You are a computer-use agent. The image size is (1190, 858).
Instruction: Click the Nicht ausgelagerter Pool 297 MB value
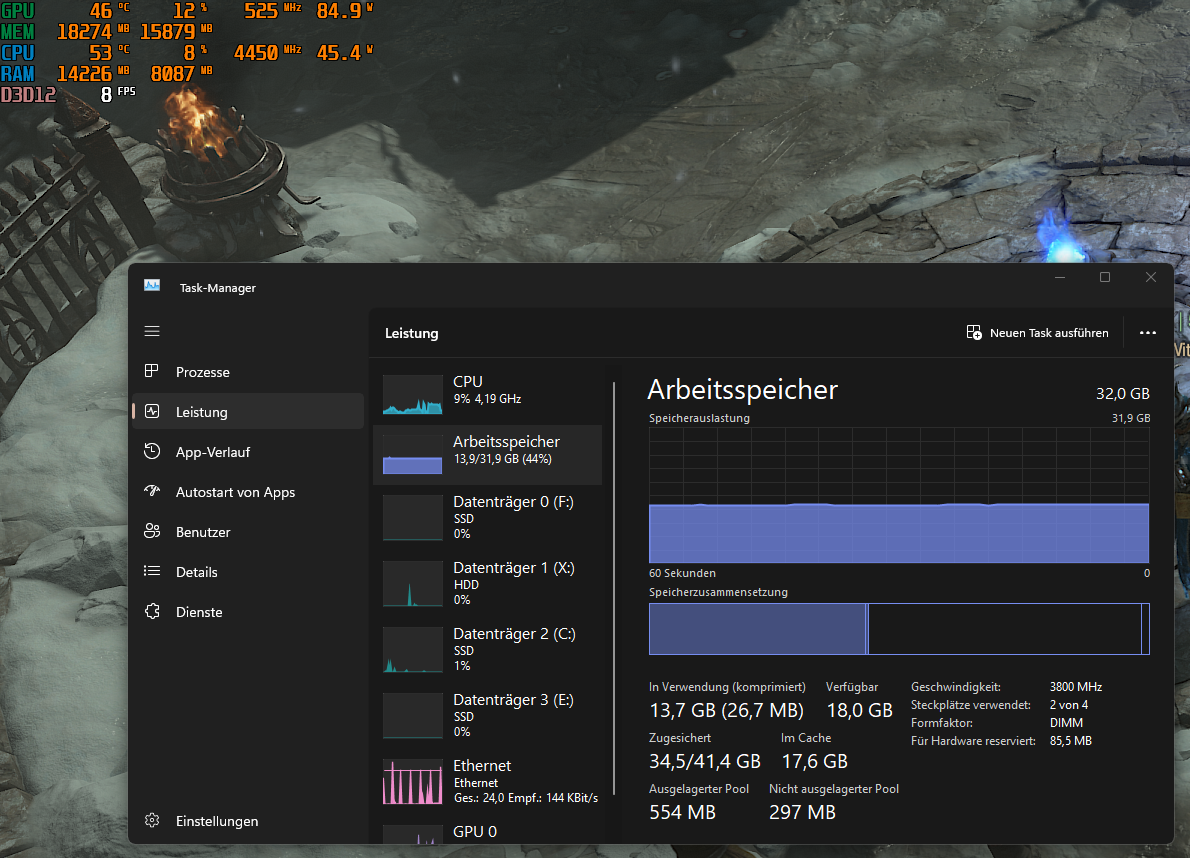click(x=802, y=812)
